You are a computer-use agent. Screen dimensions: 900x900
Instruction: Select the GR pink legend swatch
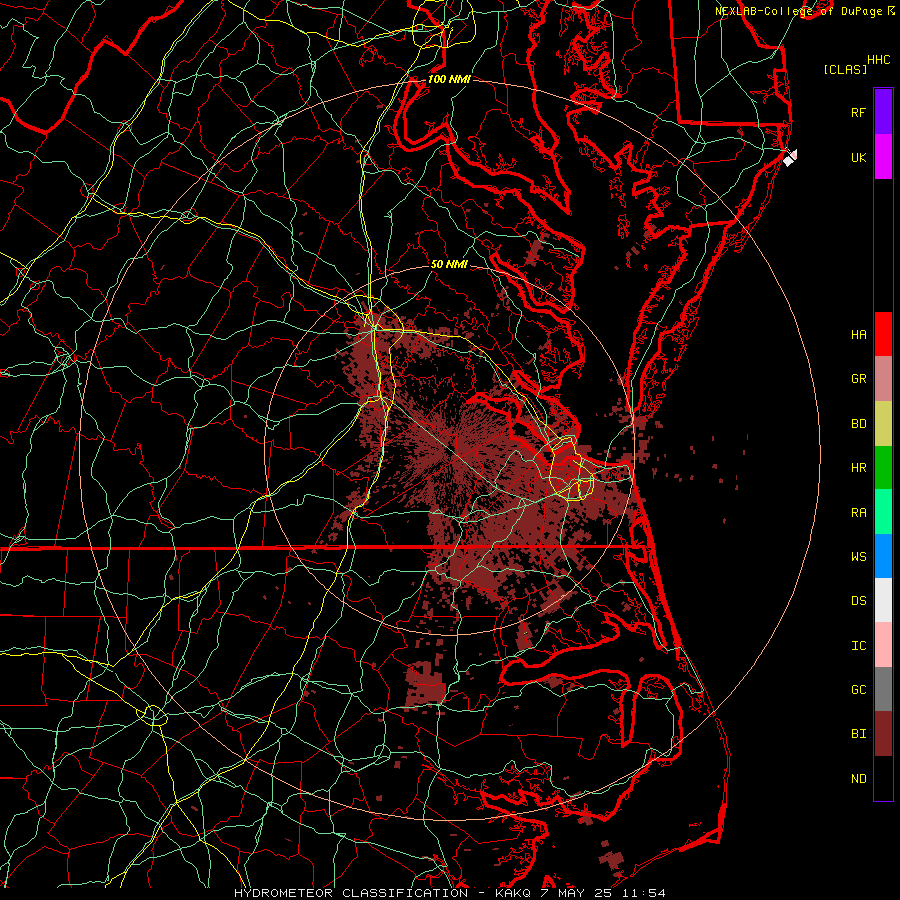click(883, 379)
